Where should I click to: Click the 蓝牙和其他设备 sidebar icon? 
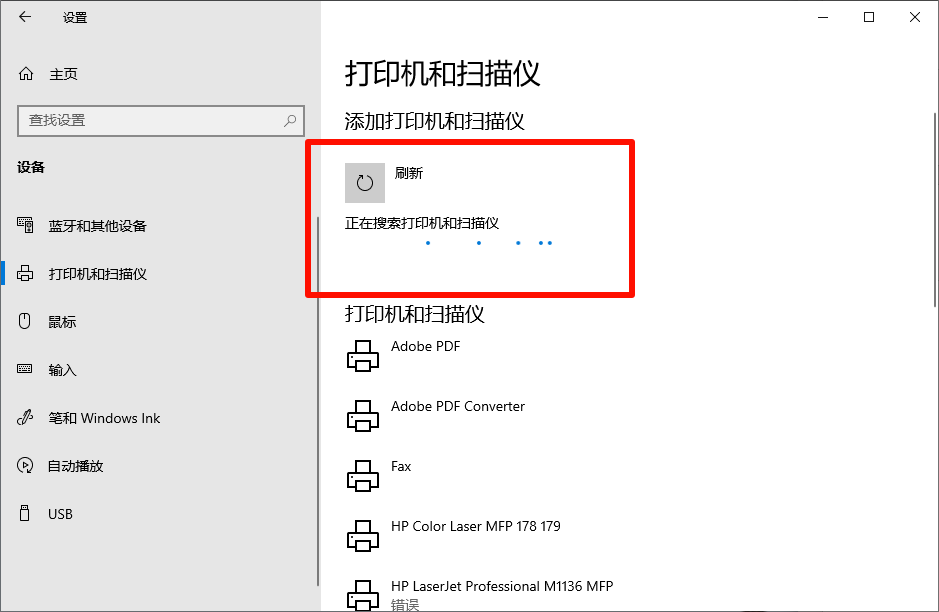(x=25, y=225)
